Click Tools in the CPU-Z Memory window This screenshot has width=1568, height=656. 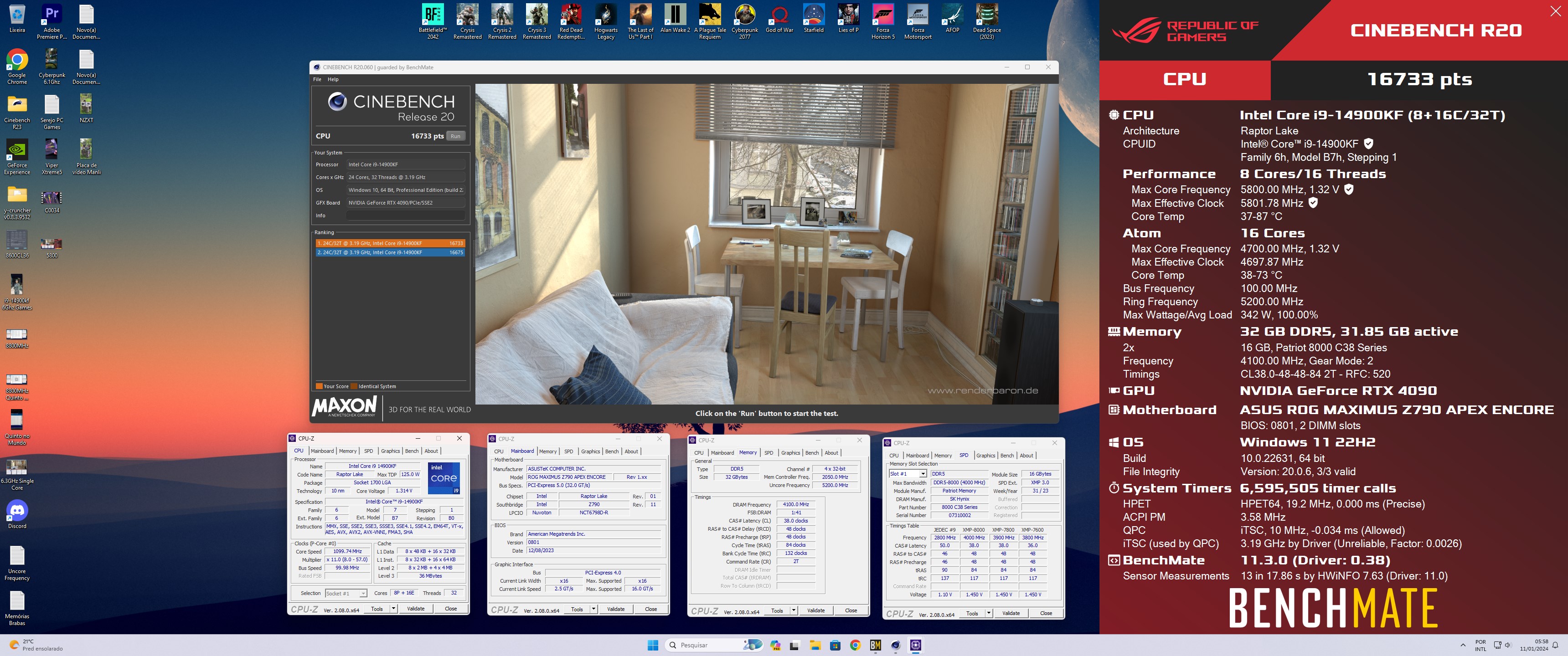point(777,610)
